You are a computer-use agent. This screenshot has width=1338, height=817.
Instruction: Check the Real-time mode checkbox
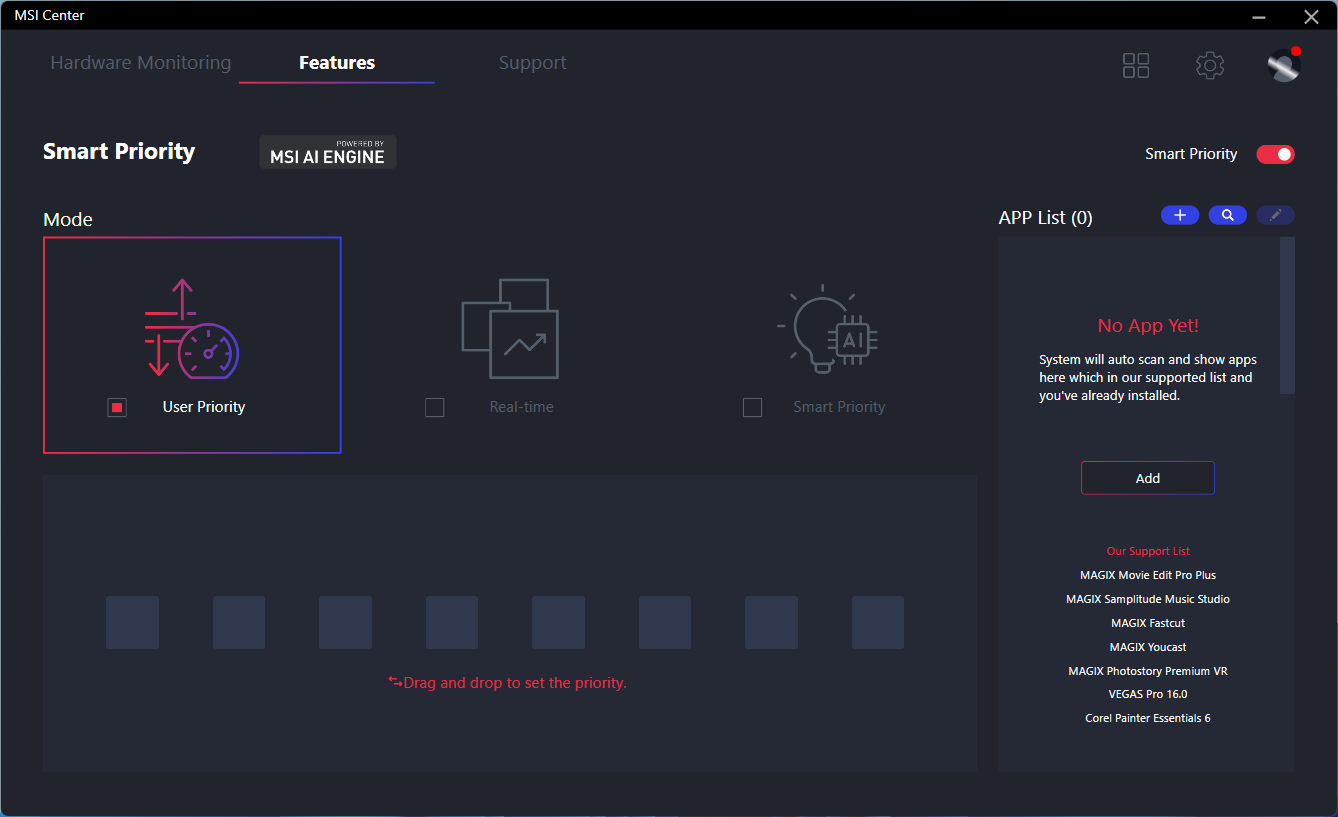pyautogui.click(x=435, y=408)
